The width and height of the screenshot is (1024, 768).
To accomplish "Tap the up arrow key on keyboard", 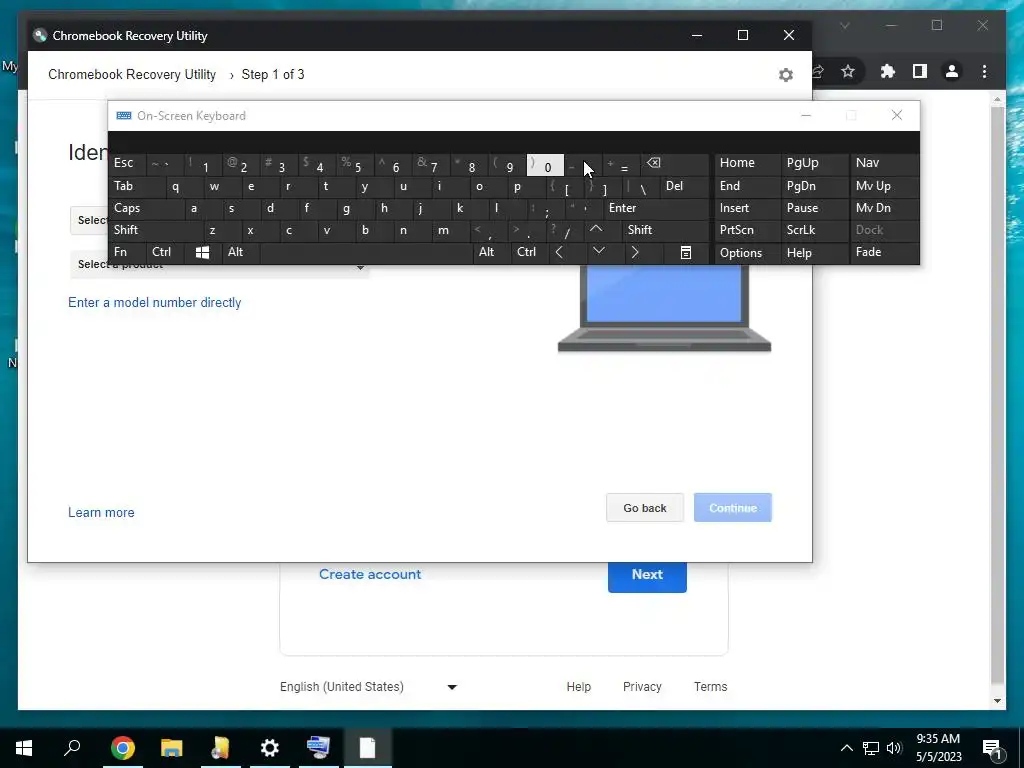I will coord(596,230).
